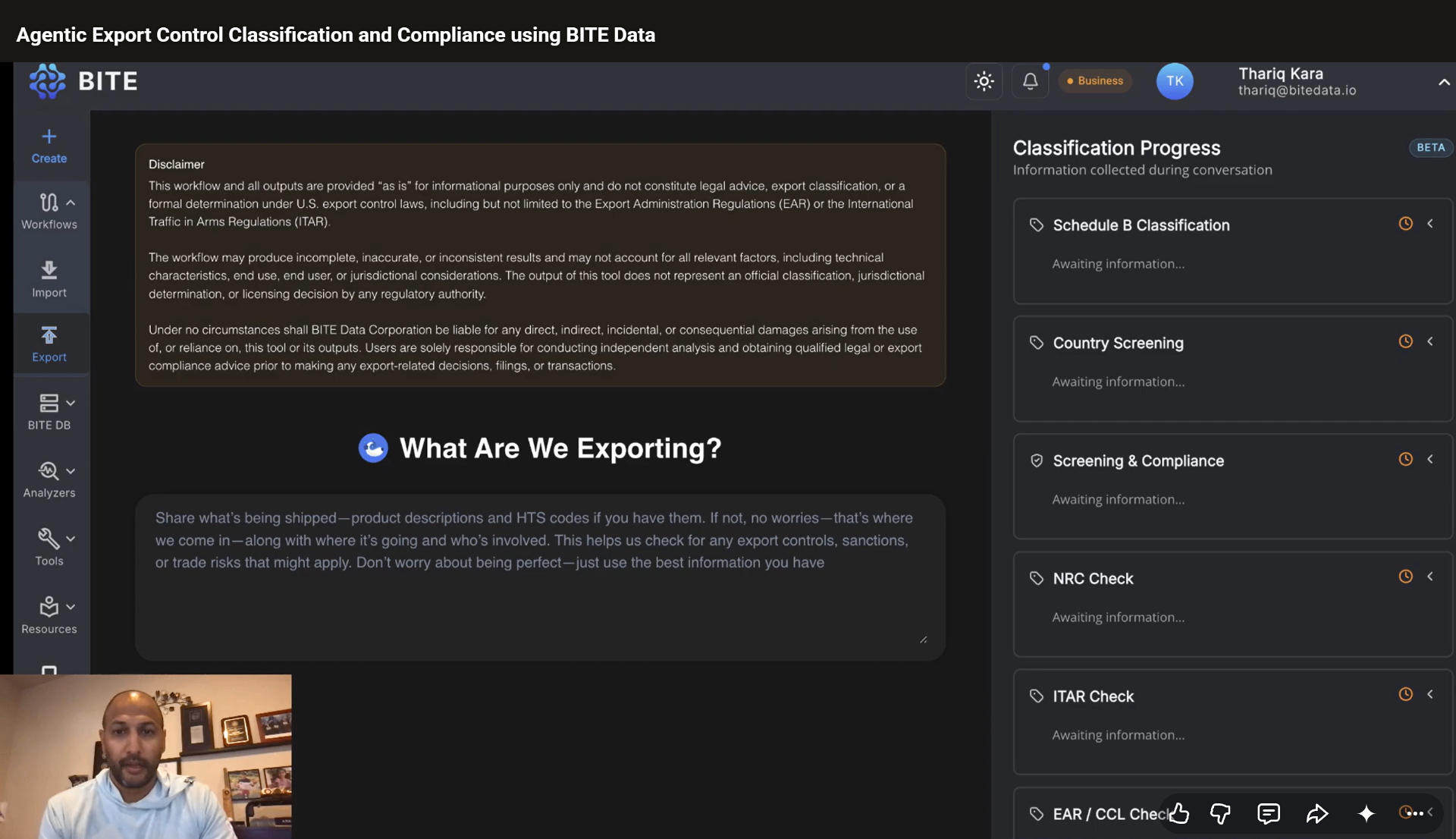Image resolution: width=1456 pixels, height=839 pixels.
Task: Click Awaiting information under NRC Check
Action: (1118, 617)
